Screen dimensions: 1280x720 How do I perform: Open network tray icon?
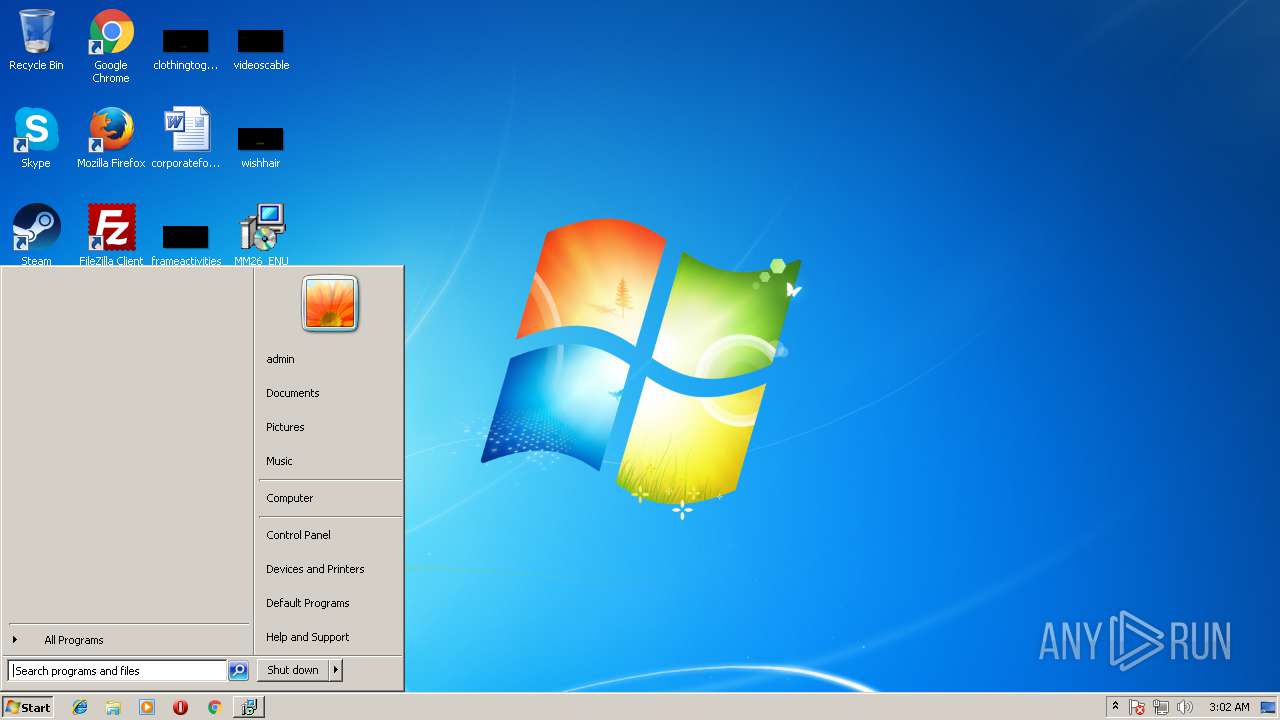pyautogui.click(x=1161, y=707)
